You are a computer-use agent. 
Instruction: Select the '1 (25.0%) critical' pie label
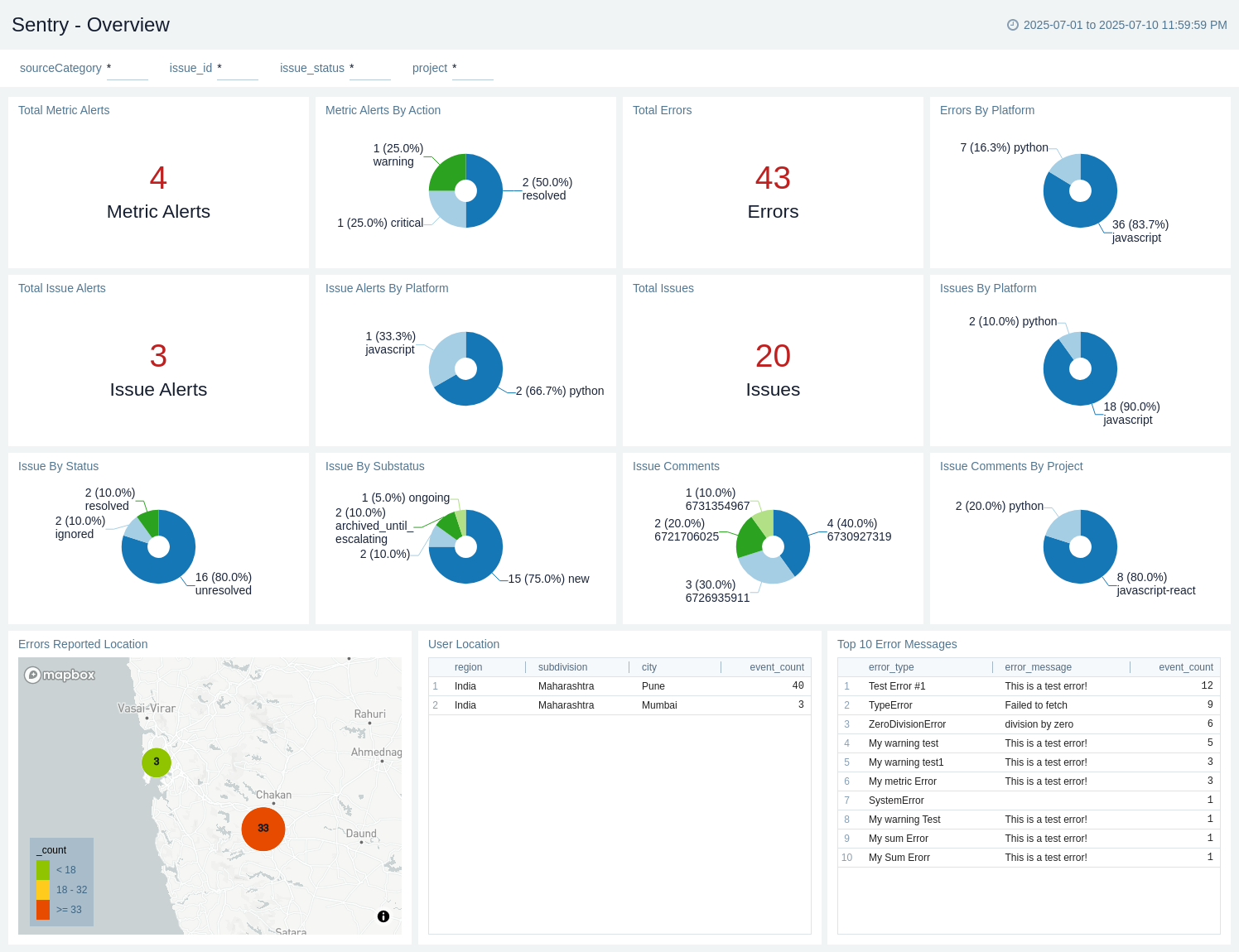tap(380, 223)
